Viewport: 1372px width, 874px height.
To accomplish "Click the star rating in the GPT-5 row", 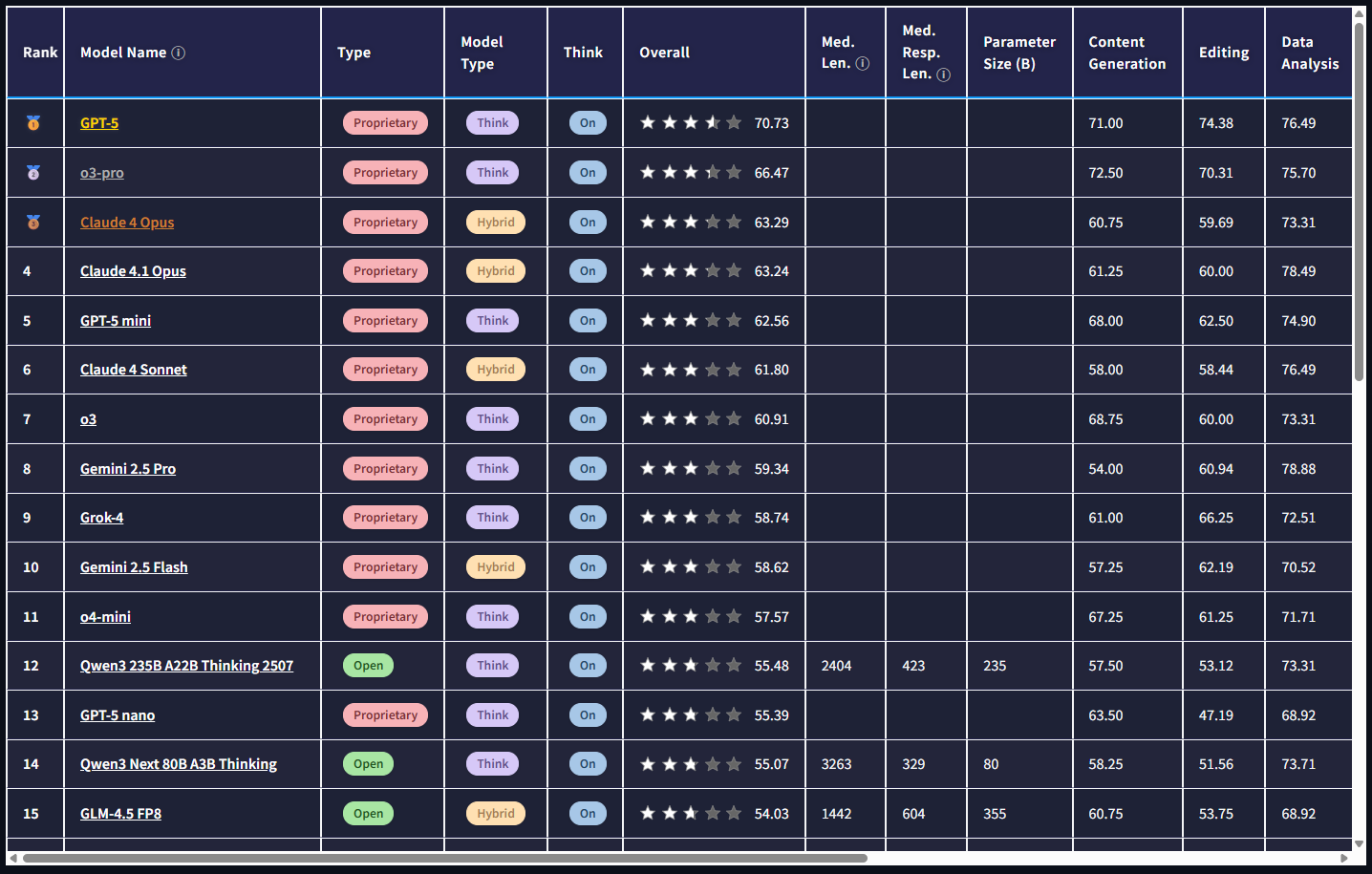I will tap(691, 123).
